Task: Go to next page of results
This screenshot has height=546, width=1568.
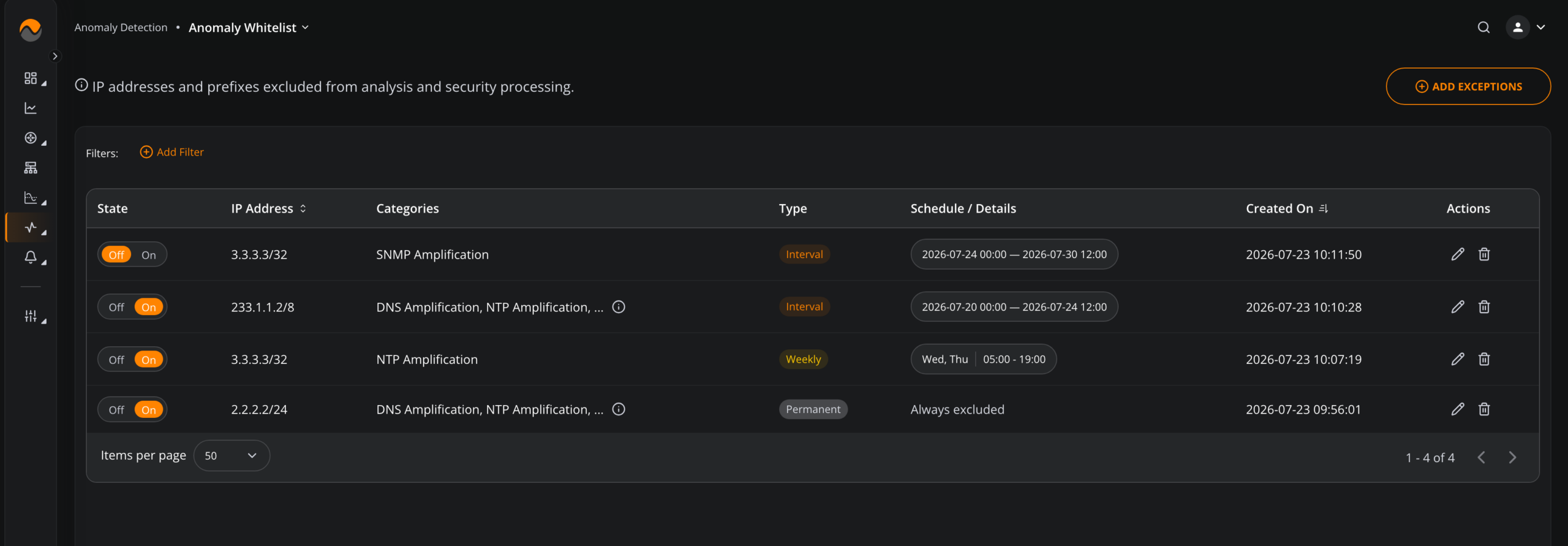Action: (x=1513, y=458)
